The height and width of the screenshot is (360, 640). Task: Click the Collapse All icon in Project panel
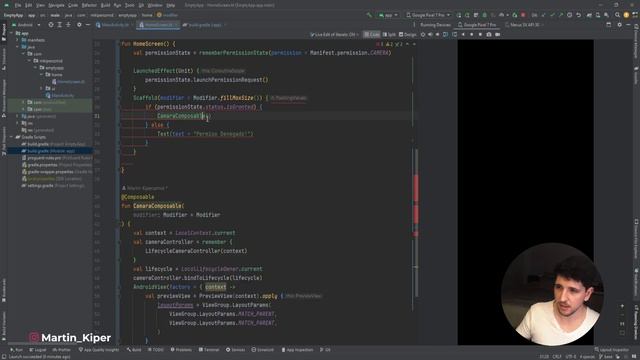coord(68,25)
